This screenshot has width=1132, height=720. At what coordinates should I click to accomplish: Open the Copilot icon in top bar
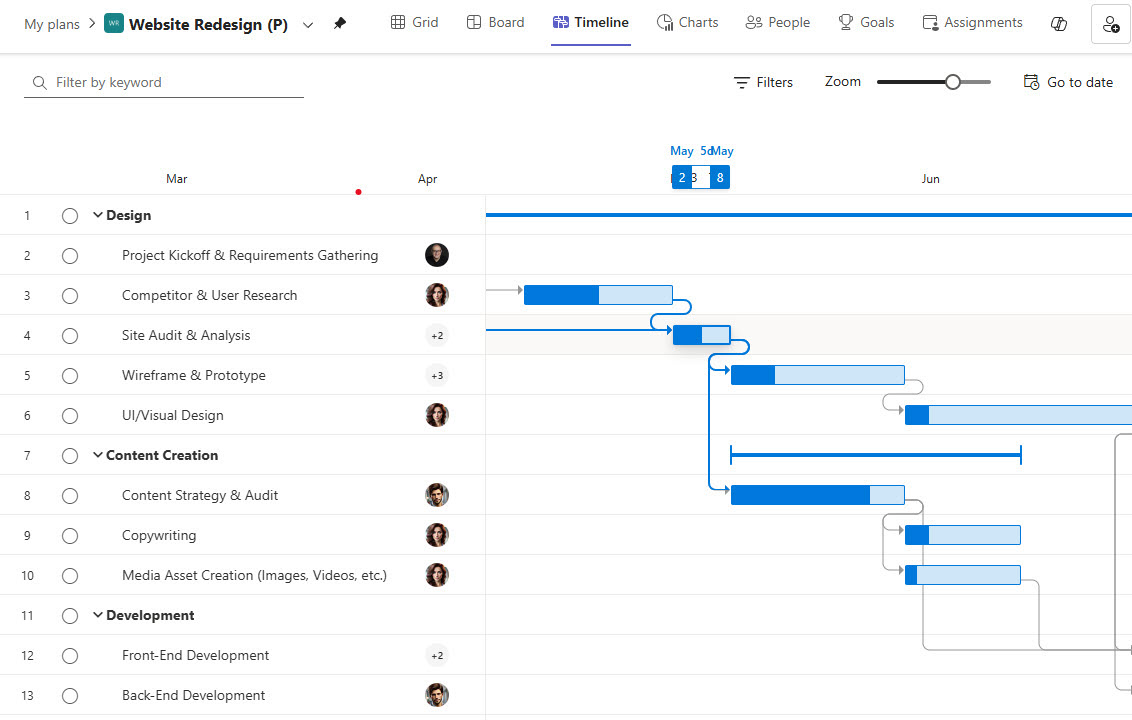tap(1058, 24)
